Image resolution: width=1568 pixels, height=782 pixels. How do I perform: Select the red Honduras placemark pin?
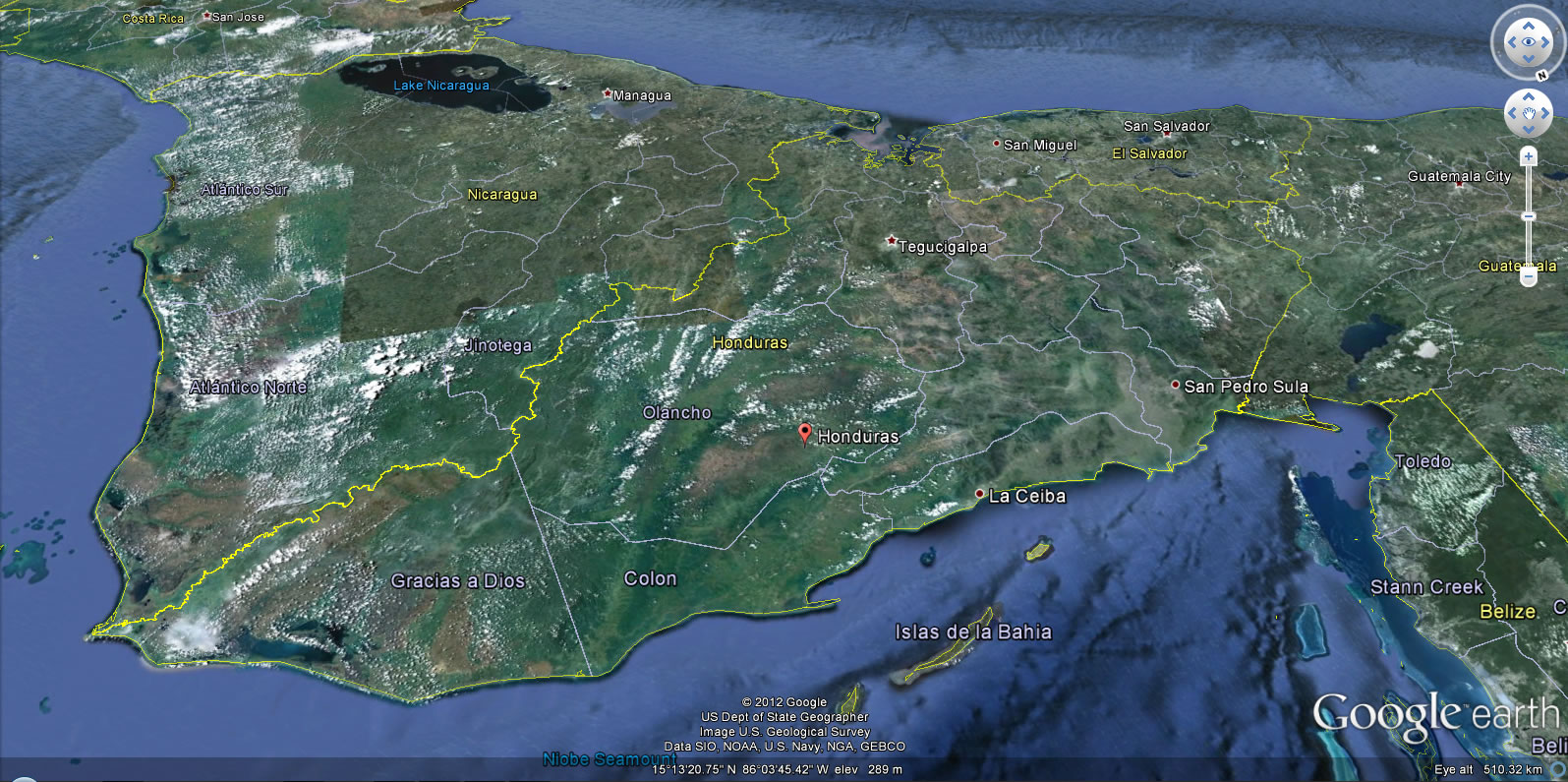coord(805,433)
